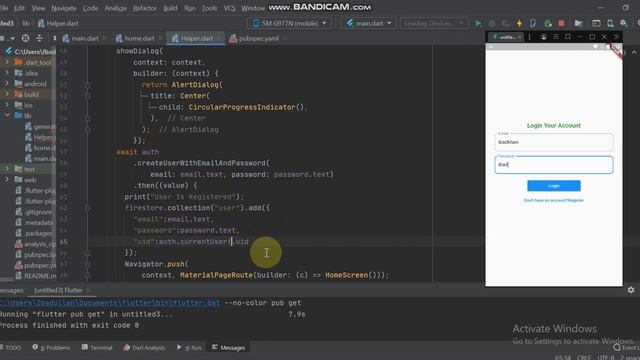This screenshot has height=360, width=640.
Task: Click expand-all icon in Project panel header
Action: pos(39,38)
